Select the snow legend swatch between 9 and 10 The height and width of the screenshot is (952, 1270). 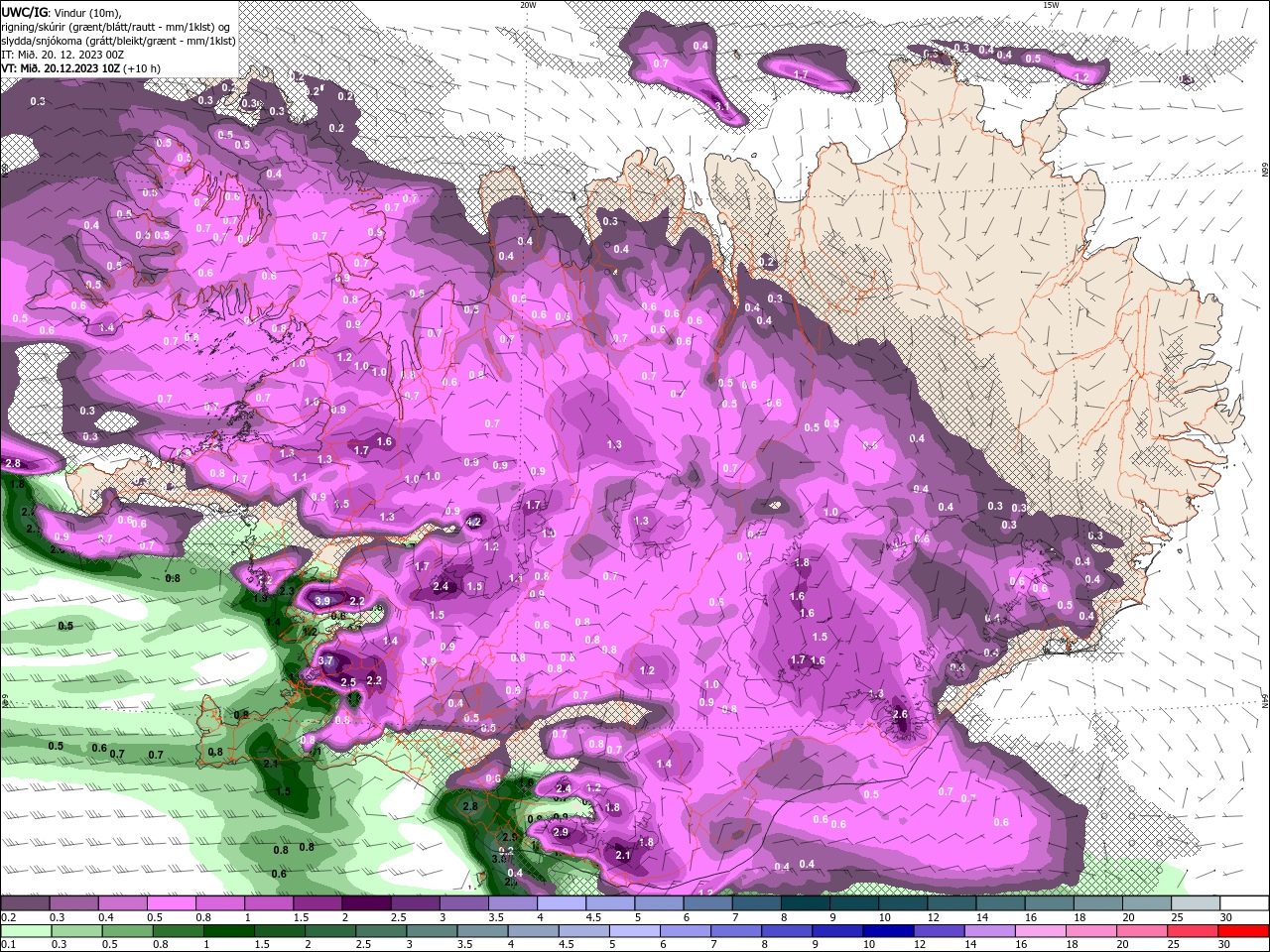pos(854,903)
